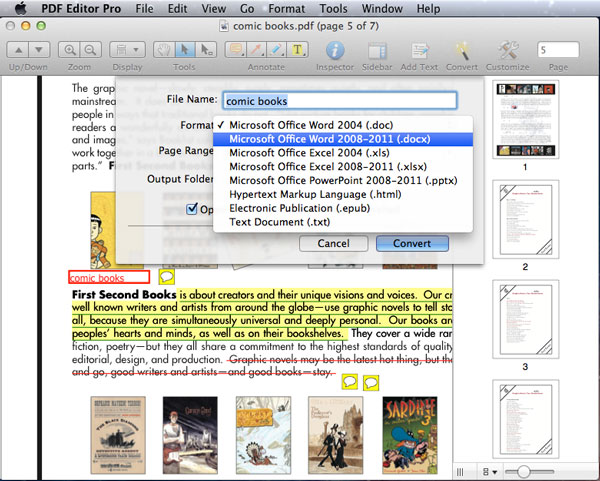Open the Display mode dropdown

coord(127,50)
